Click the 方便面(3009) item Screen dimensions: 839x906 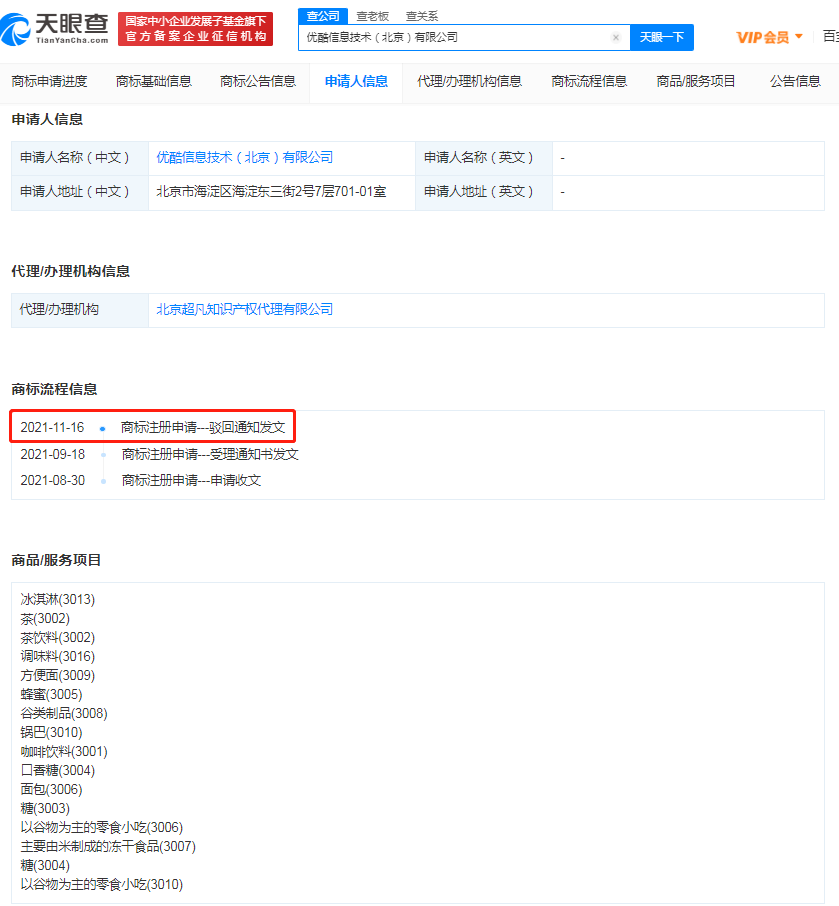58,676
